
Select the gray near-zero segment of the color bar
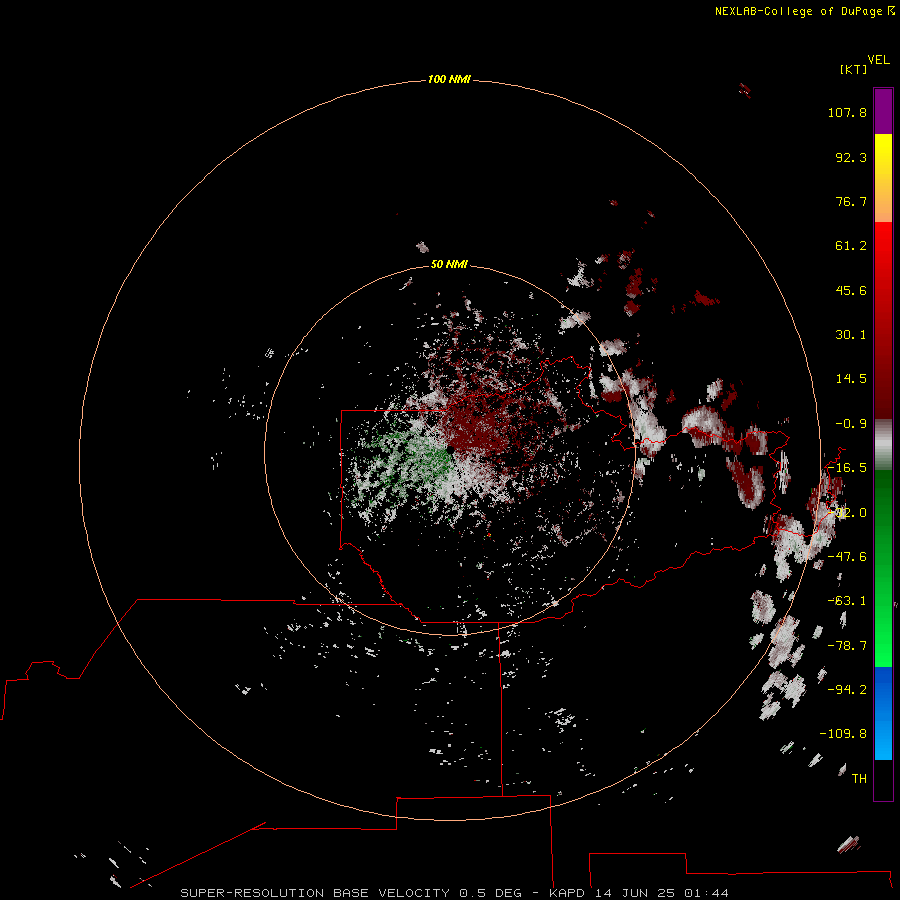click(x=883, y=444)
